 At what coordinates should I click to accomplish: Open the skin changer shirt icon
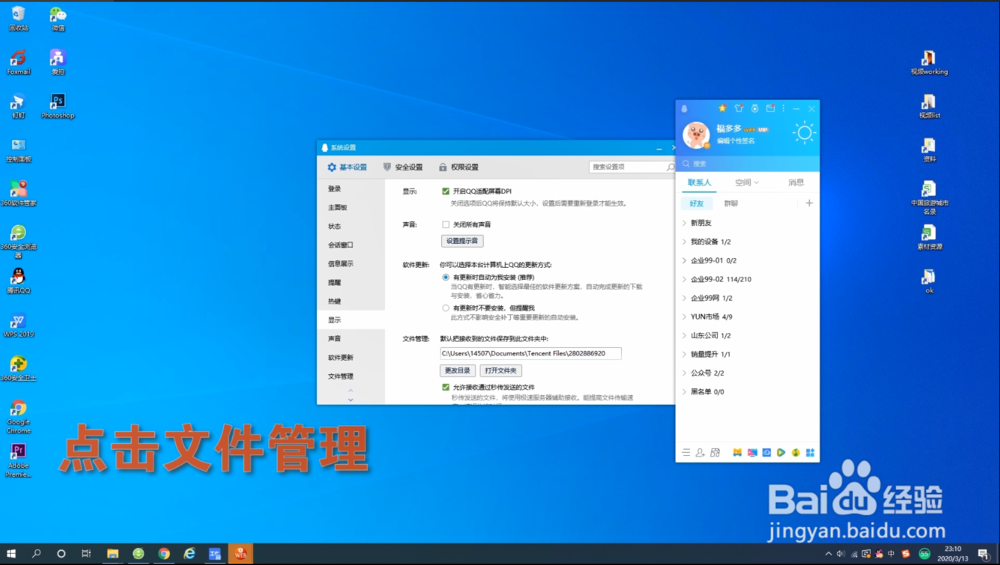click(x=739, y=108)
